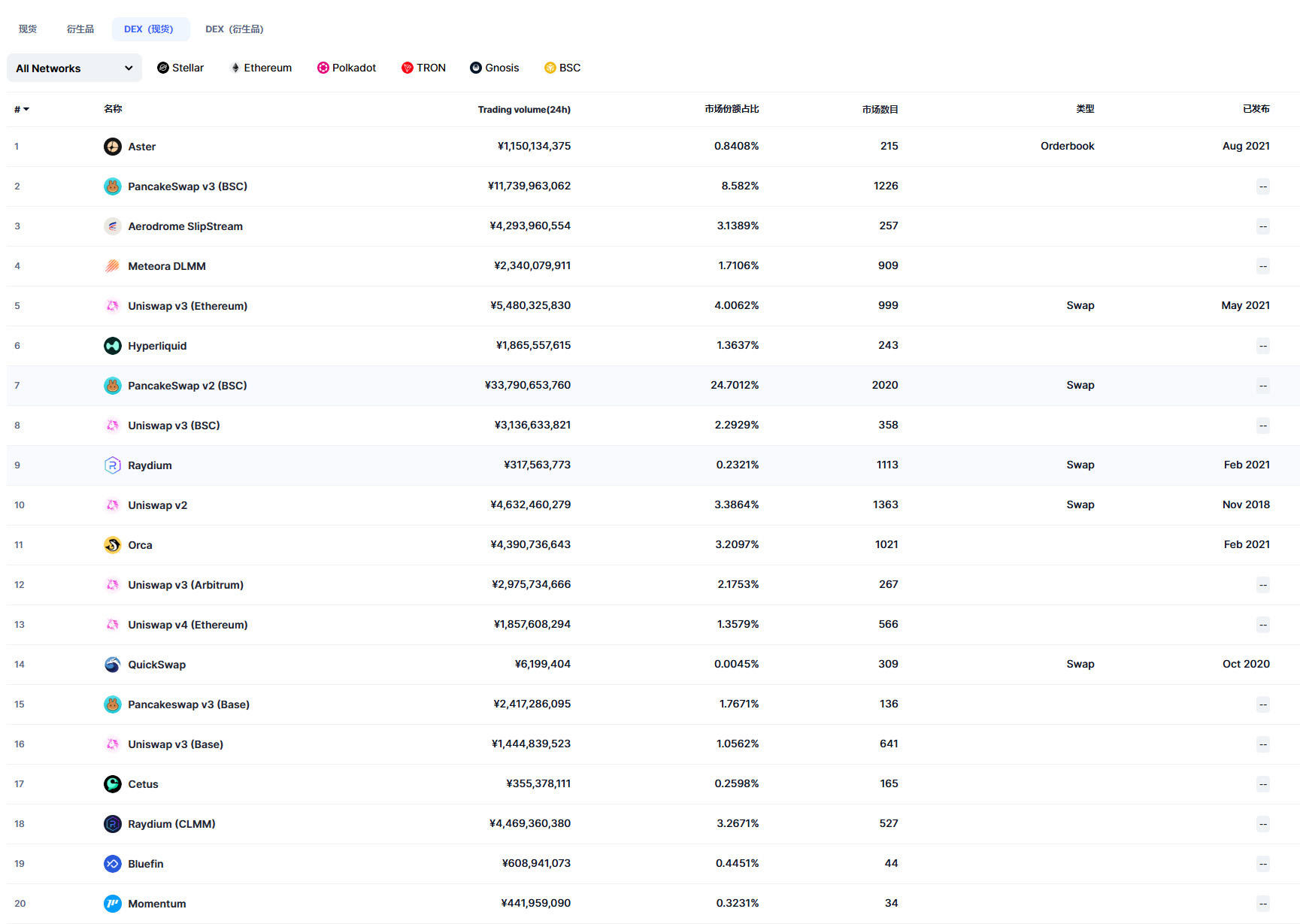Click the Stellar network icon
The height and width of the screenshot is (924, 1300).
[162, 68]
